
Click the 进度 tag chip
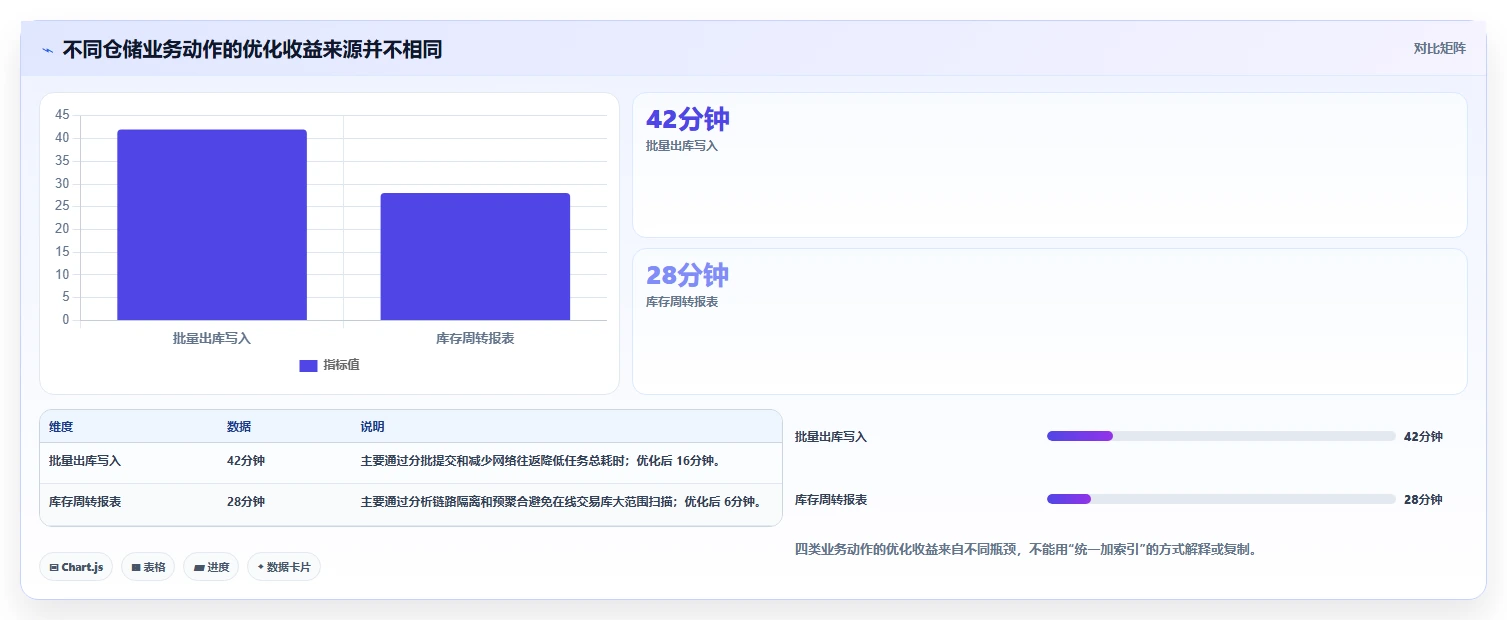click(x=211, y=567)
